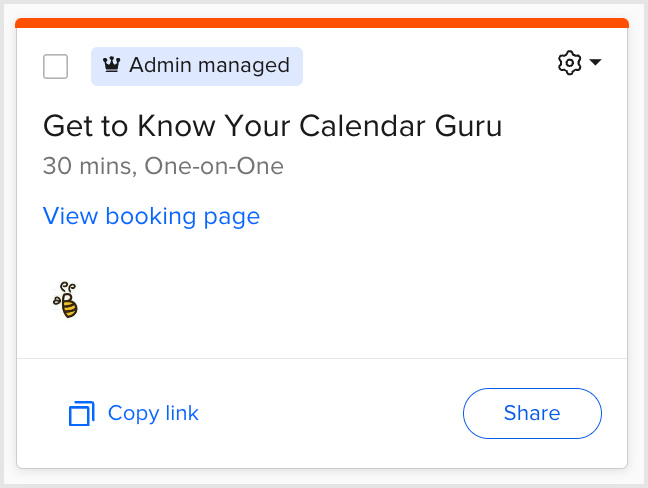Click the Copy link text
Viewport: 648px width, 488px height.
point(153,413)
